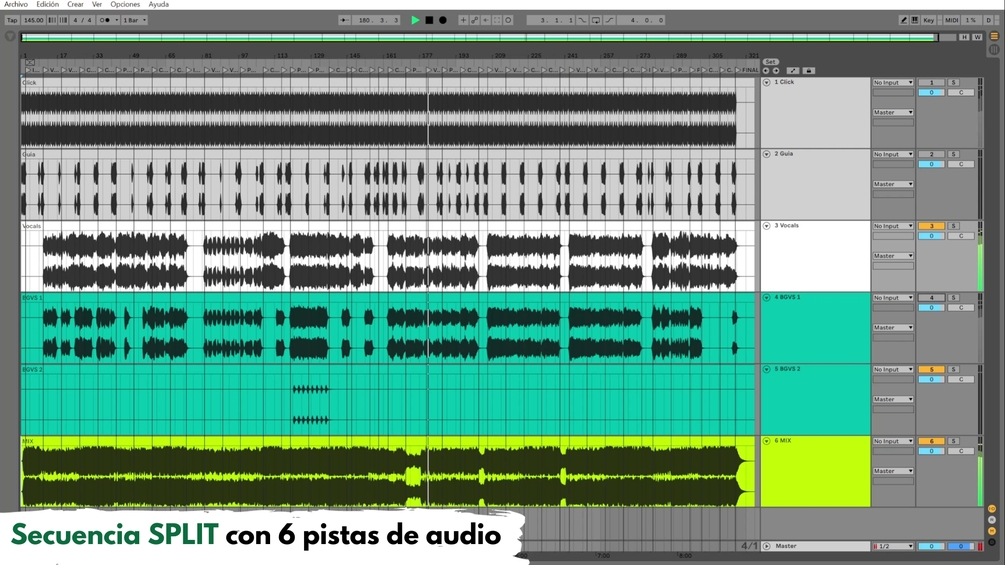Viewport: 1005px width, 565px height.
Task: Toggle the Mixer section show button
Action: 992,531
